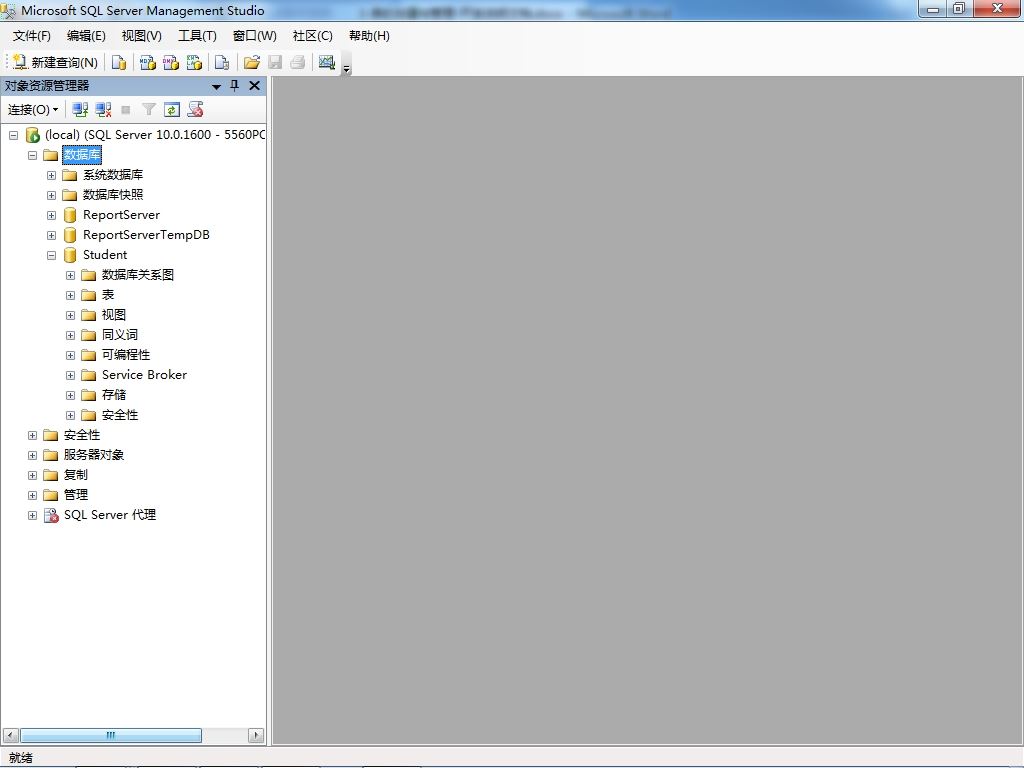Select the Service Broker label
The image size is (1024, 768).
(144, 375)
